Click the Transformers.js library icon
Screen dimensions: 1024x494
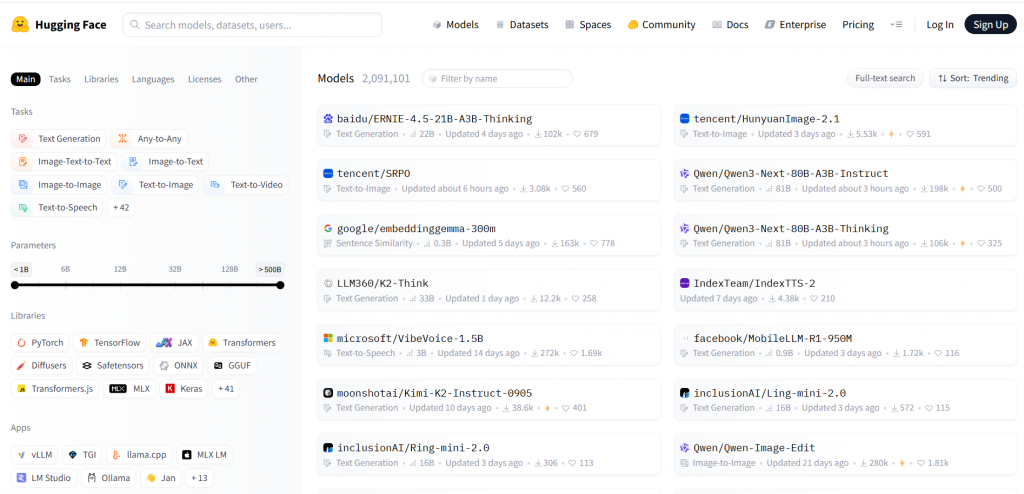tap(22, 389)
